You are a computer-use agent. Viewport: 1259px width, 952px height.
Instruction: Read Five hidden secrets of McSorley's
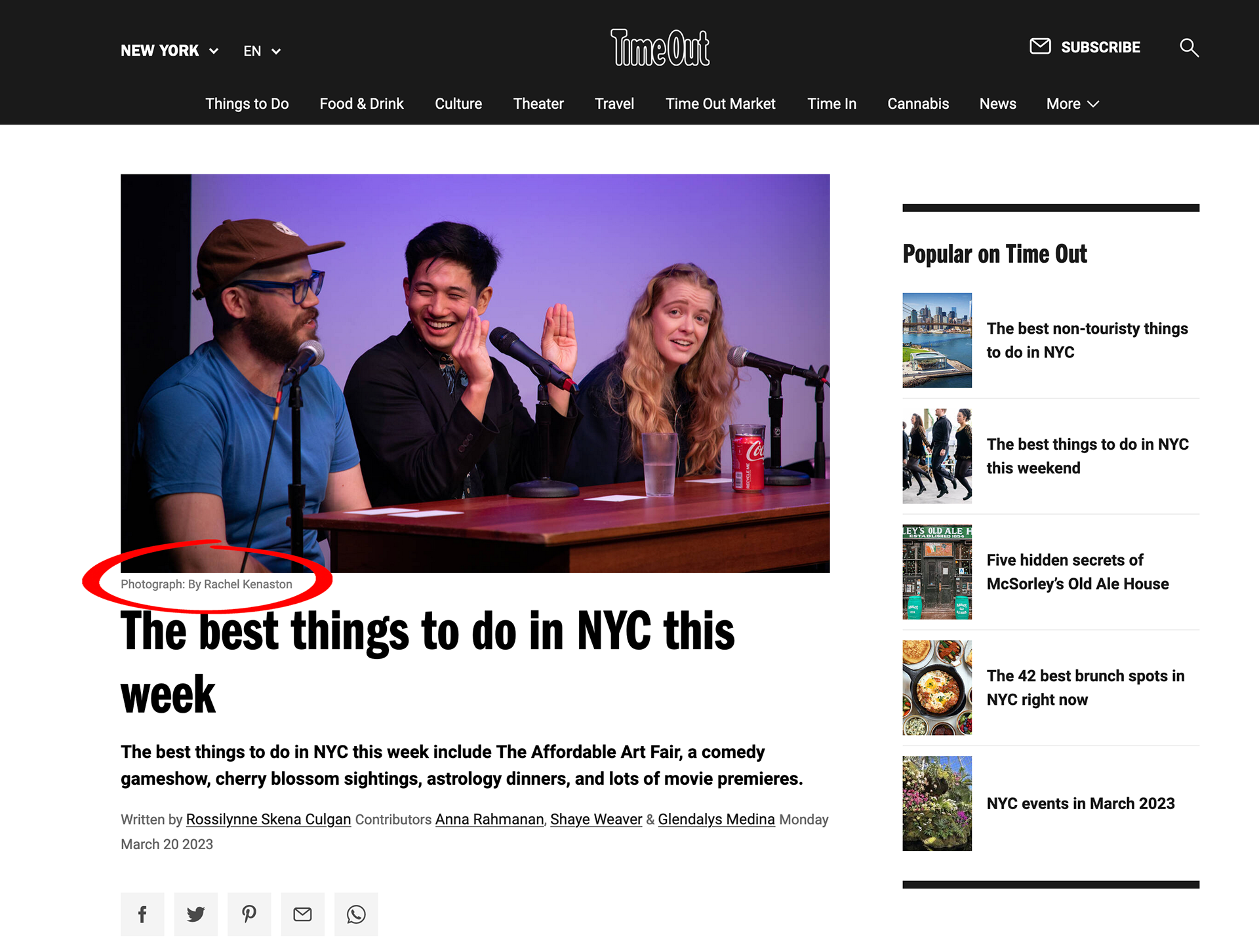coord(1077,572)
